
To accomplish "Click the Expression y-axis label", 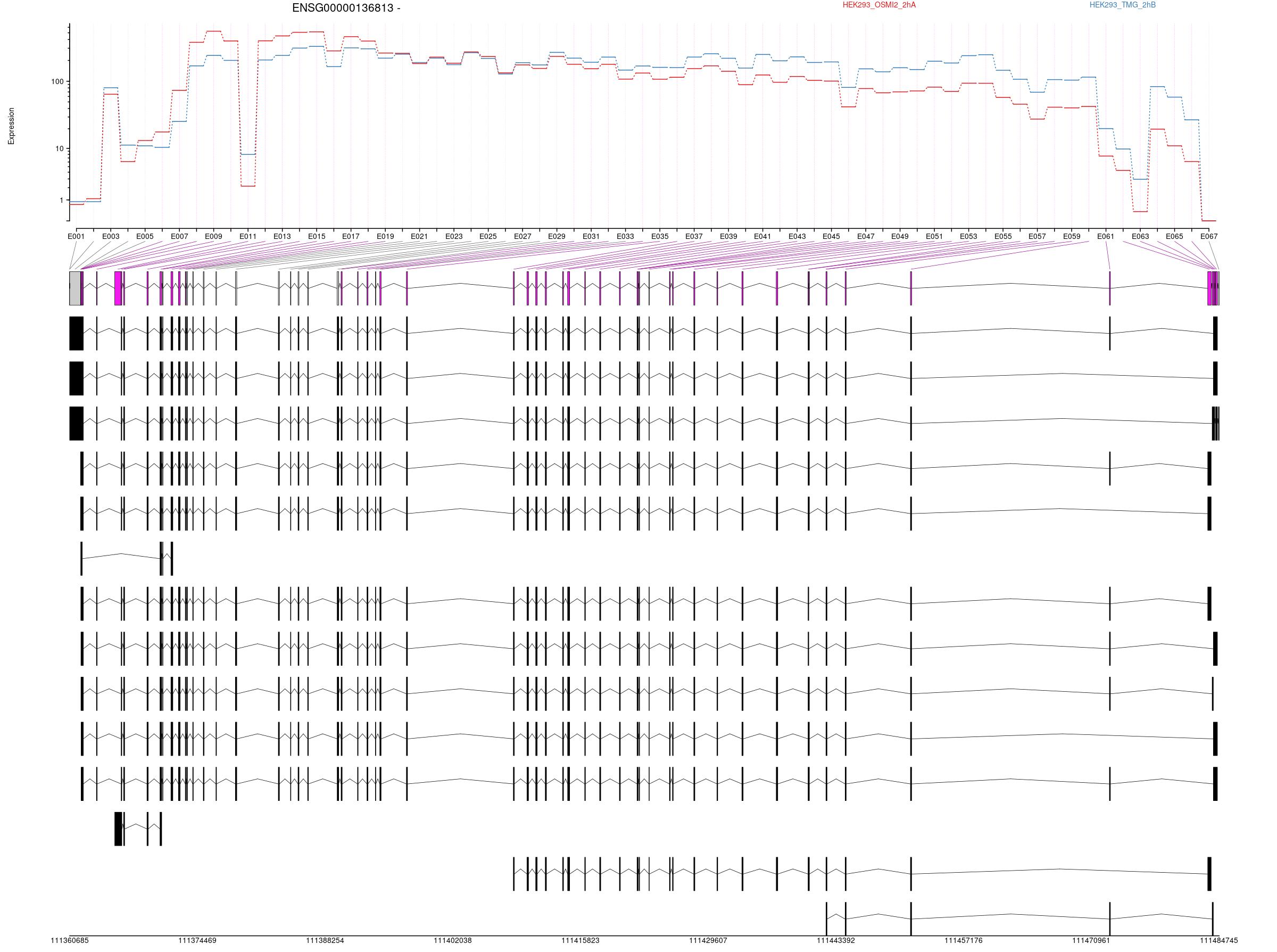I will point(12,126).
